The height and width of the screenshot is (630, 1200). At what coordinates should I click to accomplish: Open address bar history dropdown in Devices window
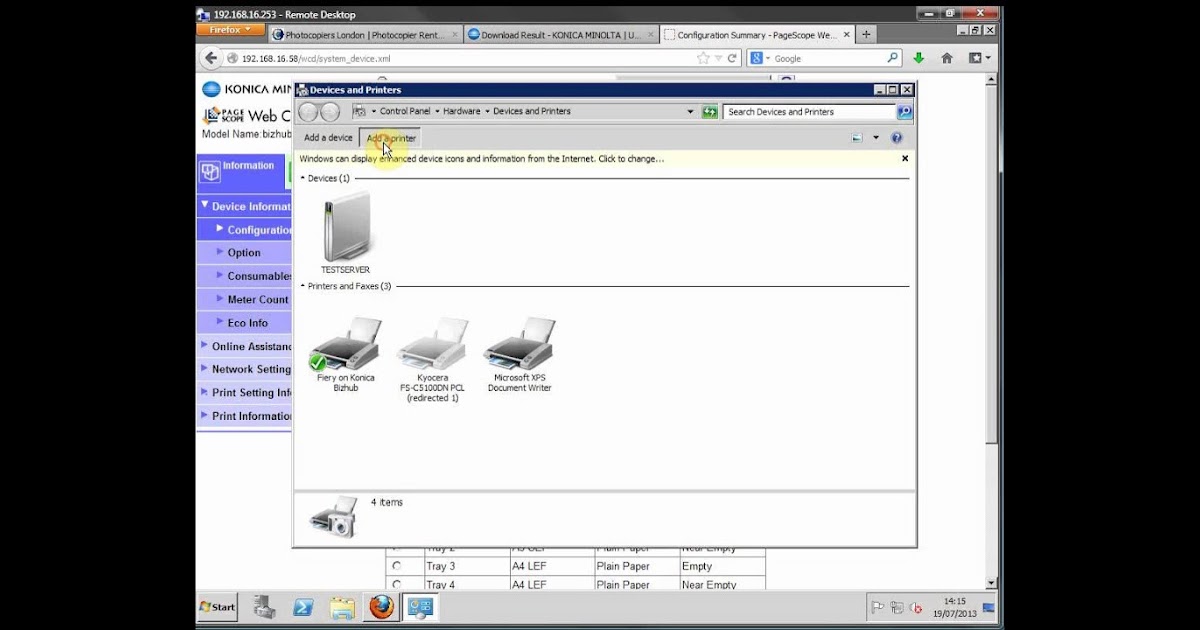(x=690, y=112)
